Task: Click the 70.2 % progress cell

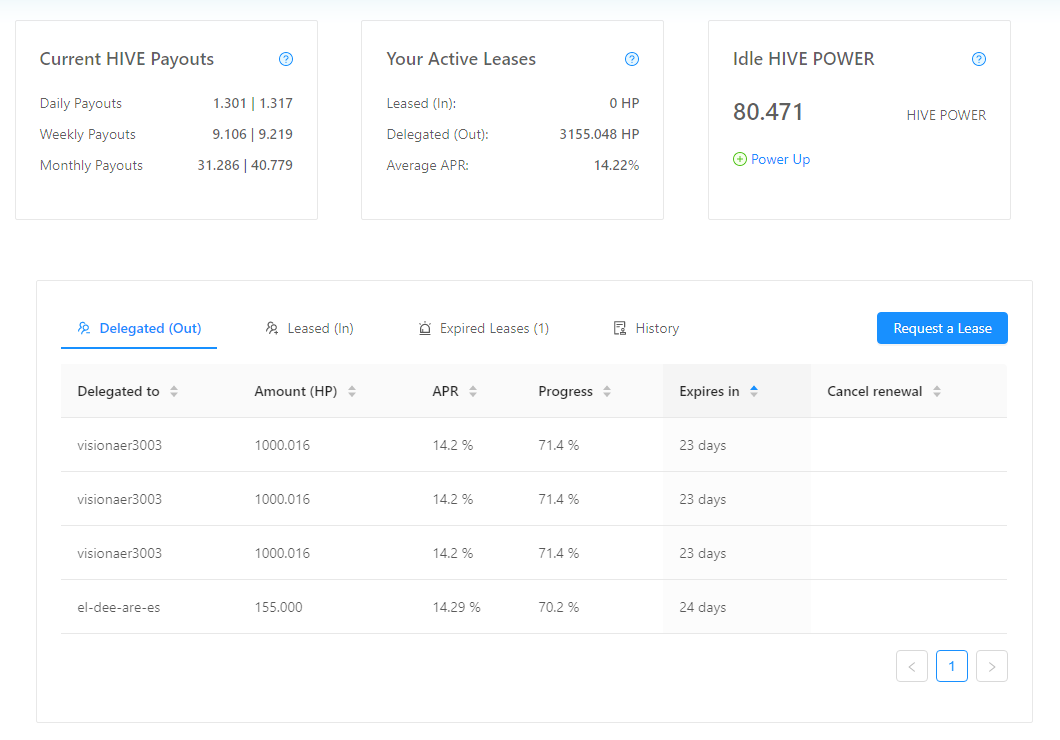Action: [x=558, y=608]
